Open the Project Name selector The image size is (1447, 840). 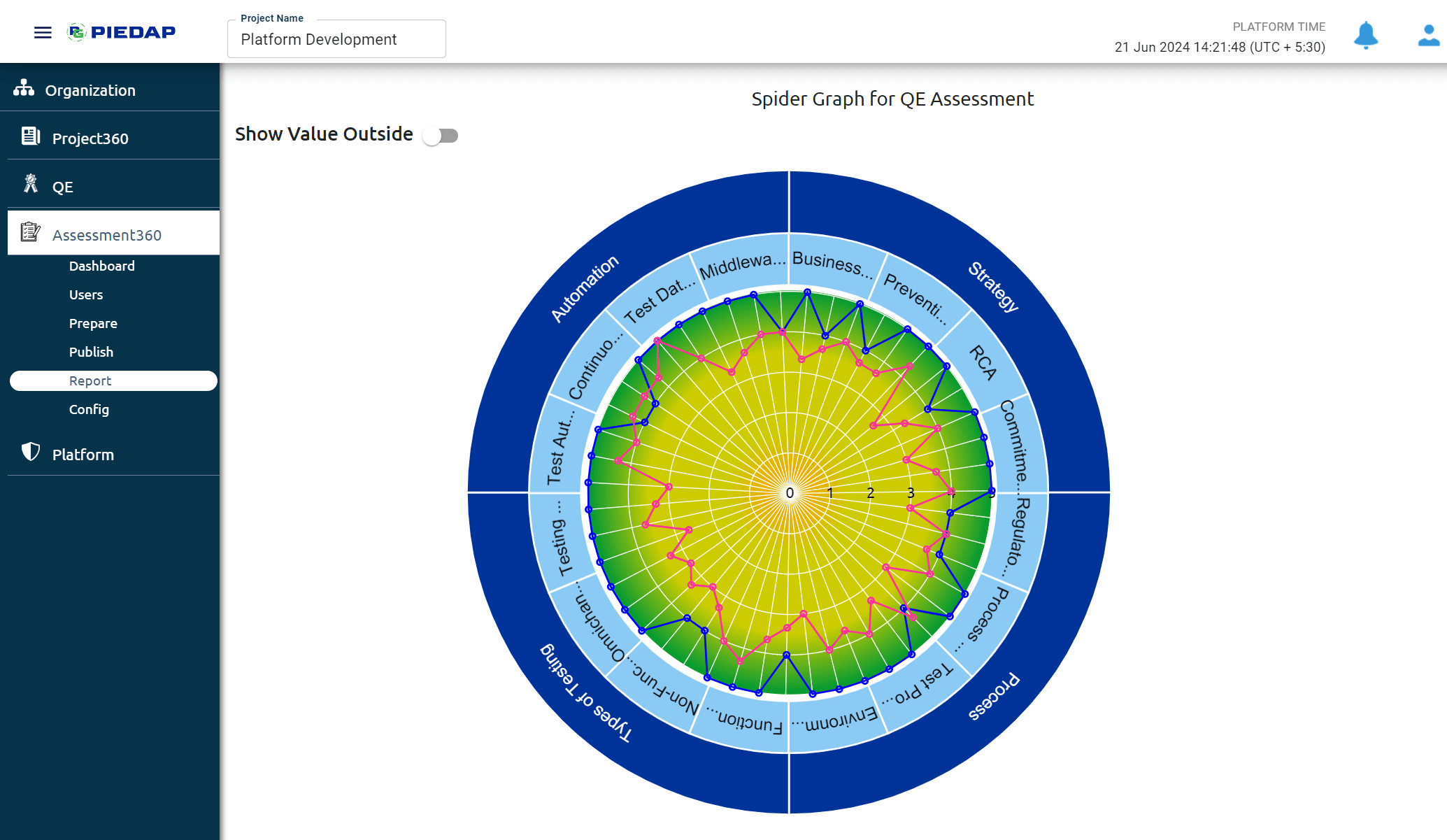point(336,39)
